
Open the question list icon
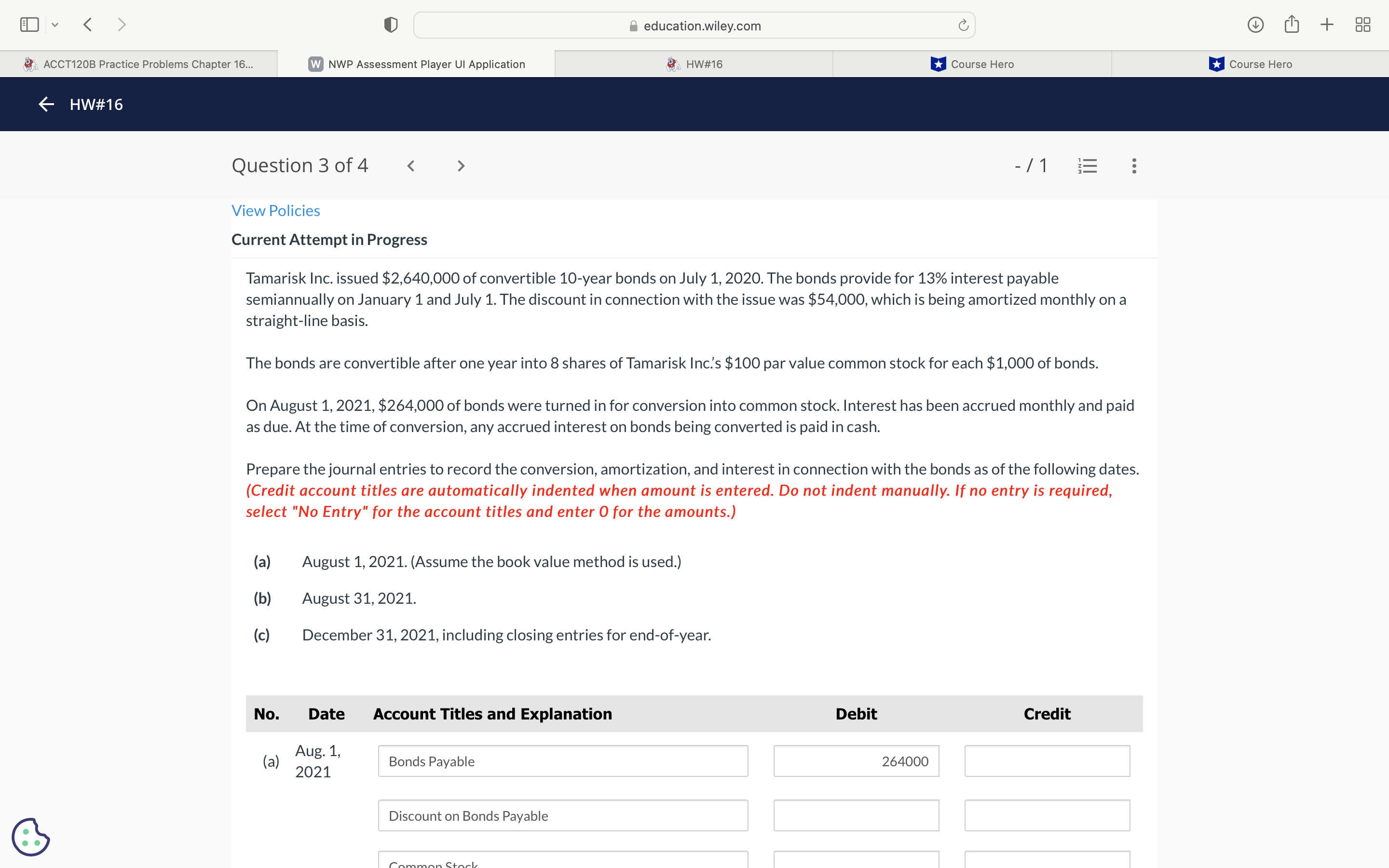(1087, 166)
